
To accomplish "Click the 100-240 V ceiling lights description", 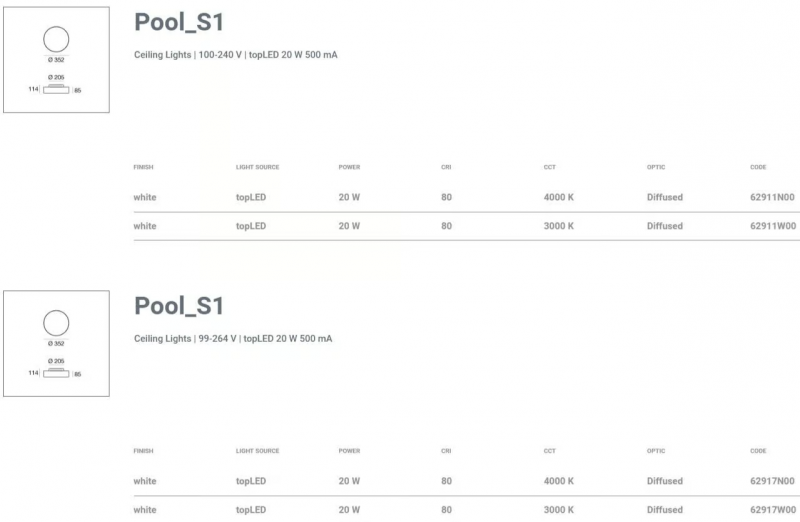I will point(236,55).
